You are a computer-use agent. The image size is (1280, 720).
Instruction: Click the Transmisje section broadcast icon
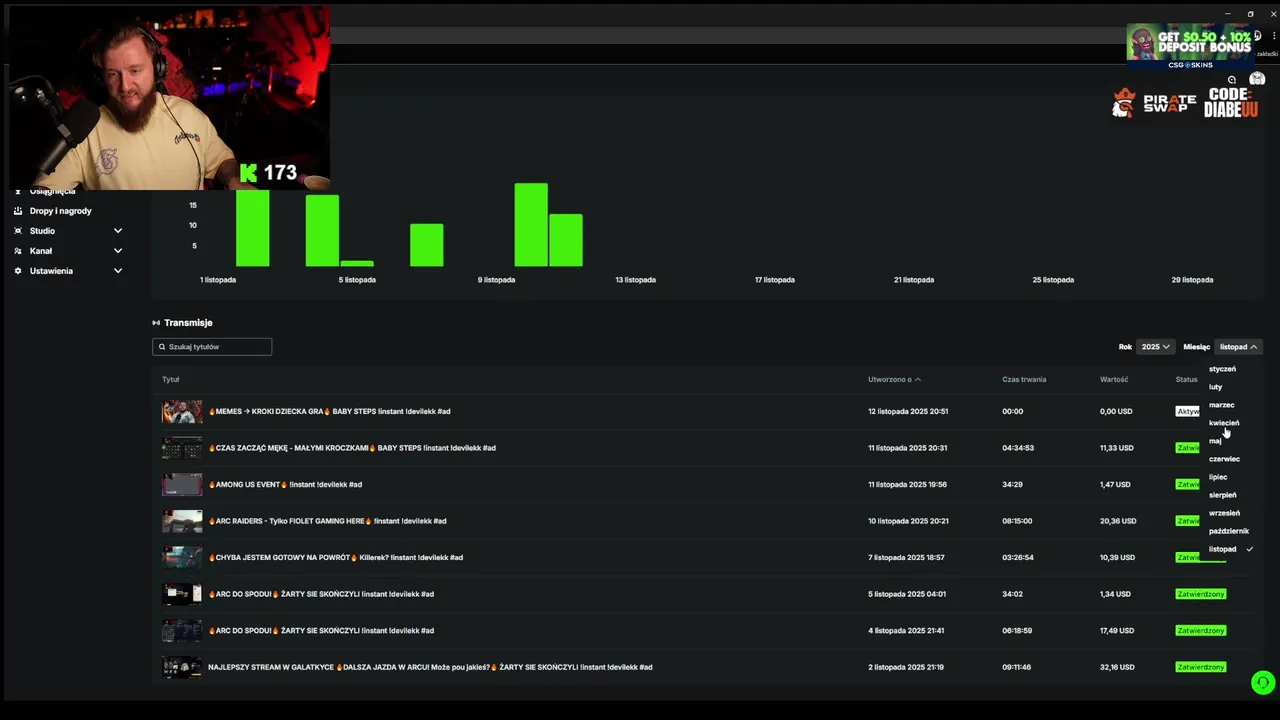pos(156,323)
